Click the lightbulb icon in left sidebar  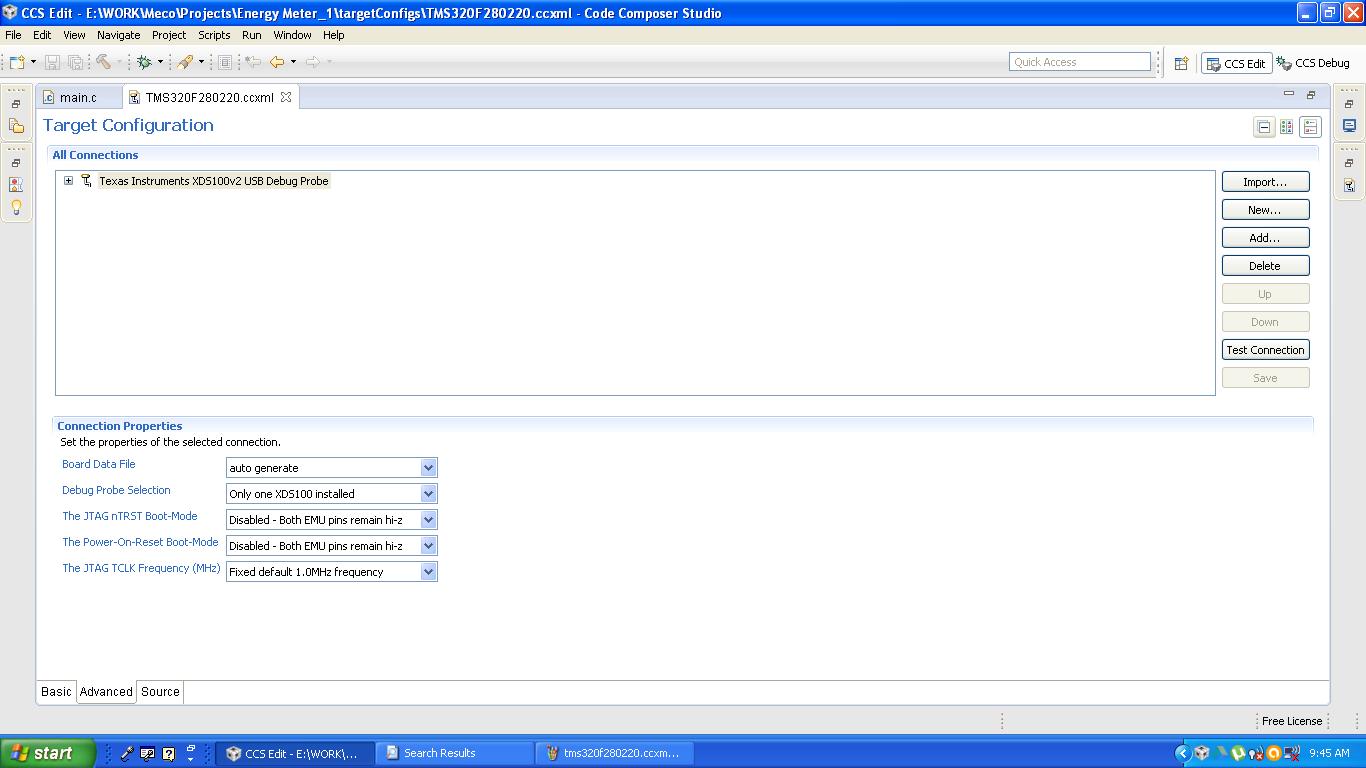tap(16, 207)
